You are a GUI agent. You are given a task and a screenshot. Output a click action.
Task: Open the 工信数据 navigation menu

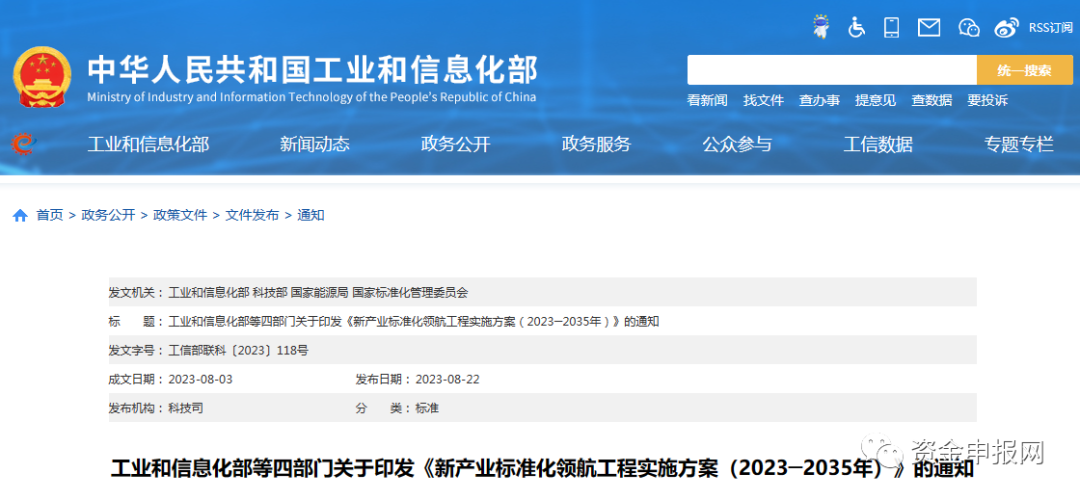[x=878, y=144]
